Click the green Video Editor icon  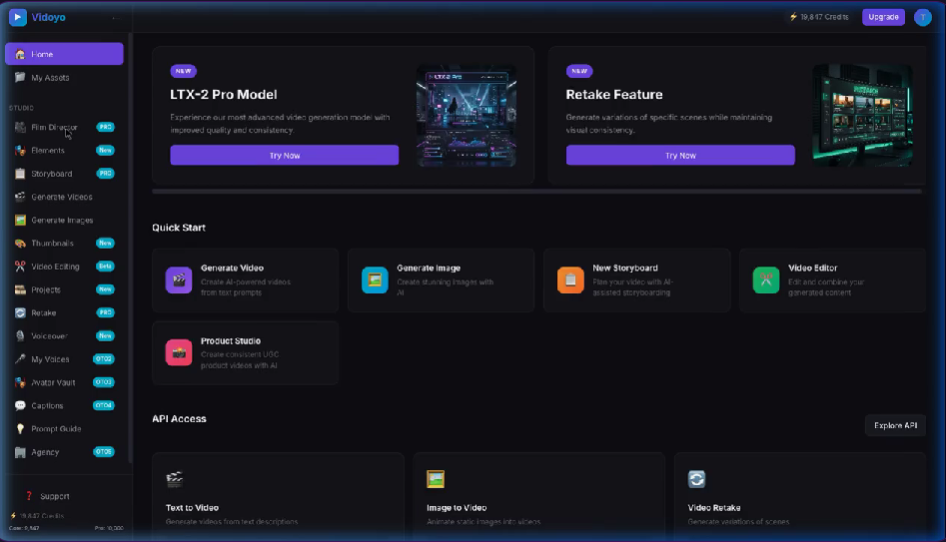(766, 280)
